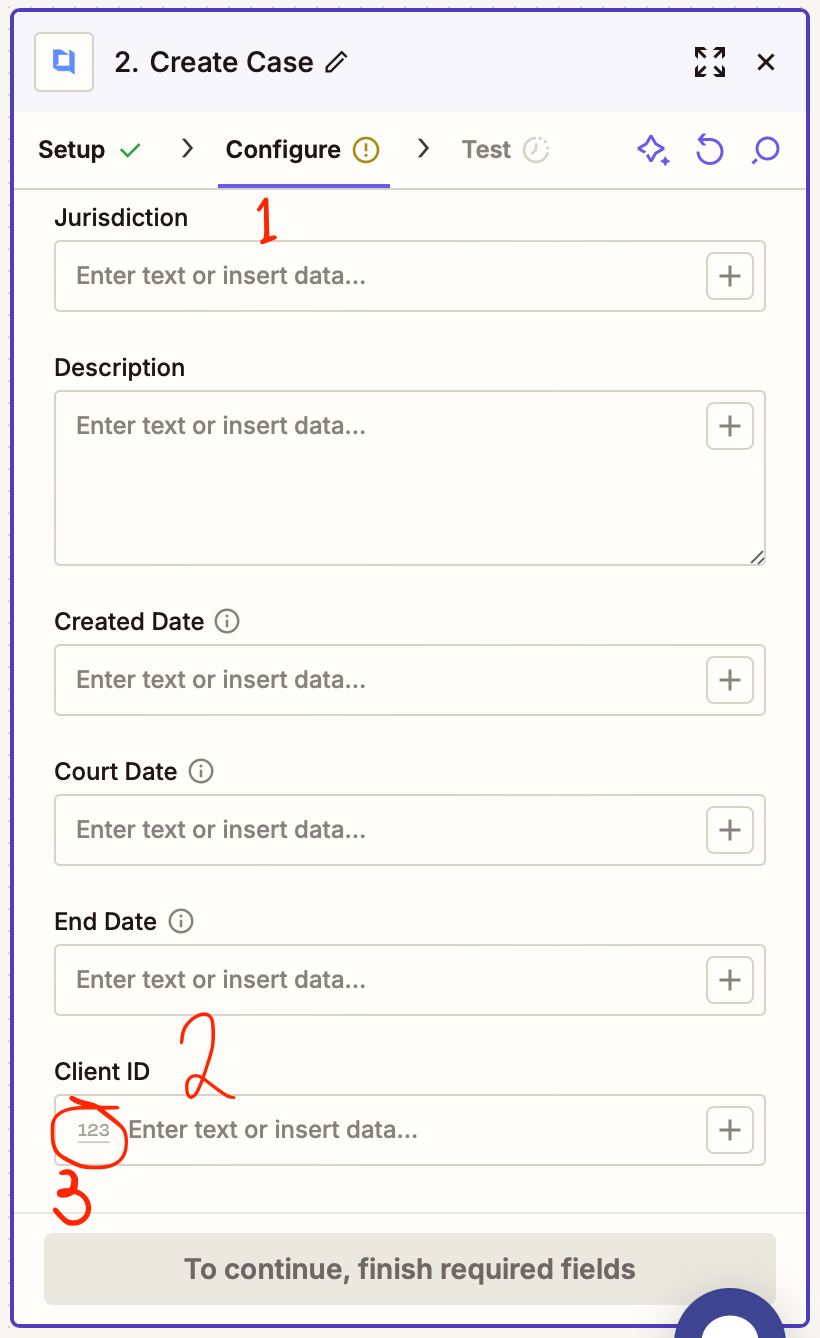The image size is (820, 1338).
Task: Open insert data menu for Jurisdiction field
Action: coord(729,276)
